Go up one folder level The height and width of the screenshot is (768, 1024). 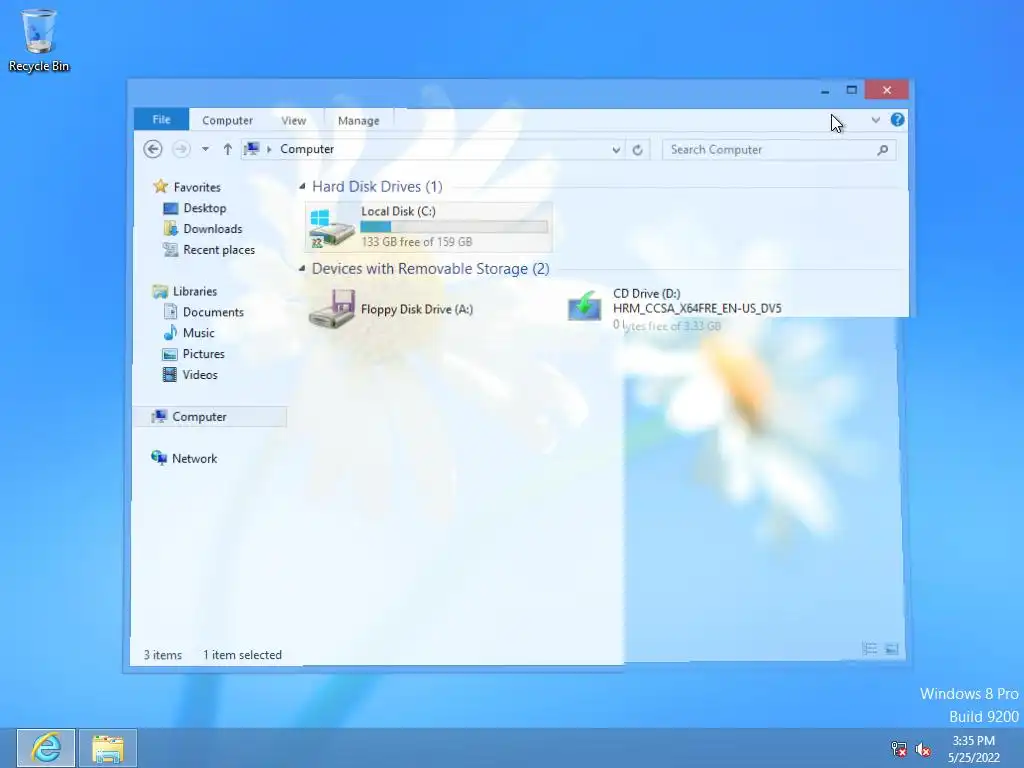click(227, 150)
